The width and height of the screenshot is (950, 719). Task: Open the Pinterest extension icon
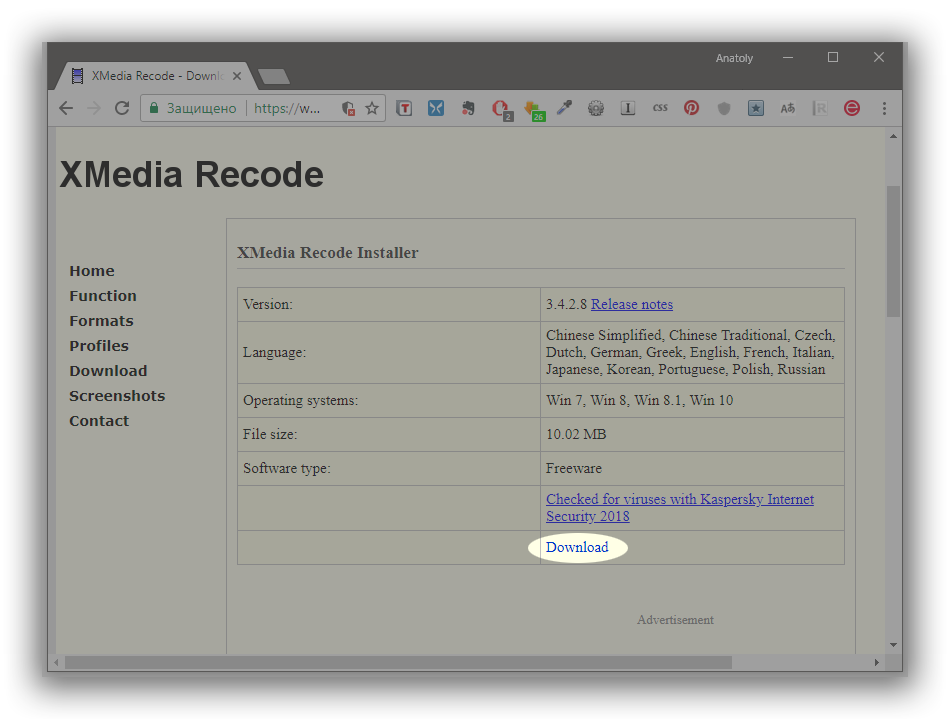pyautogui.click(x=691, y=108)
